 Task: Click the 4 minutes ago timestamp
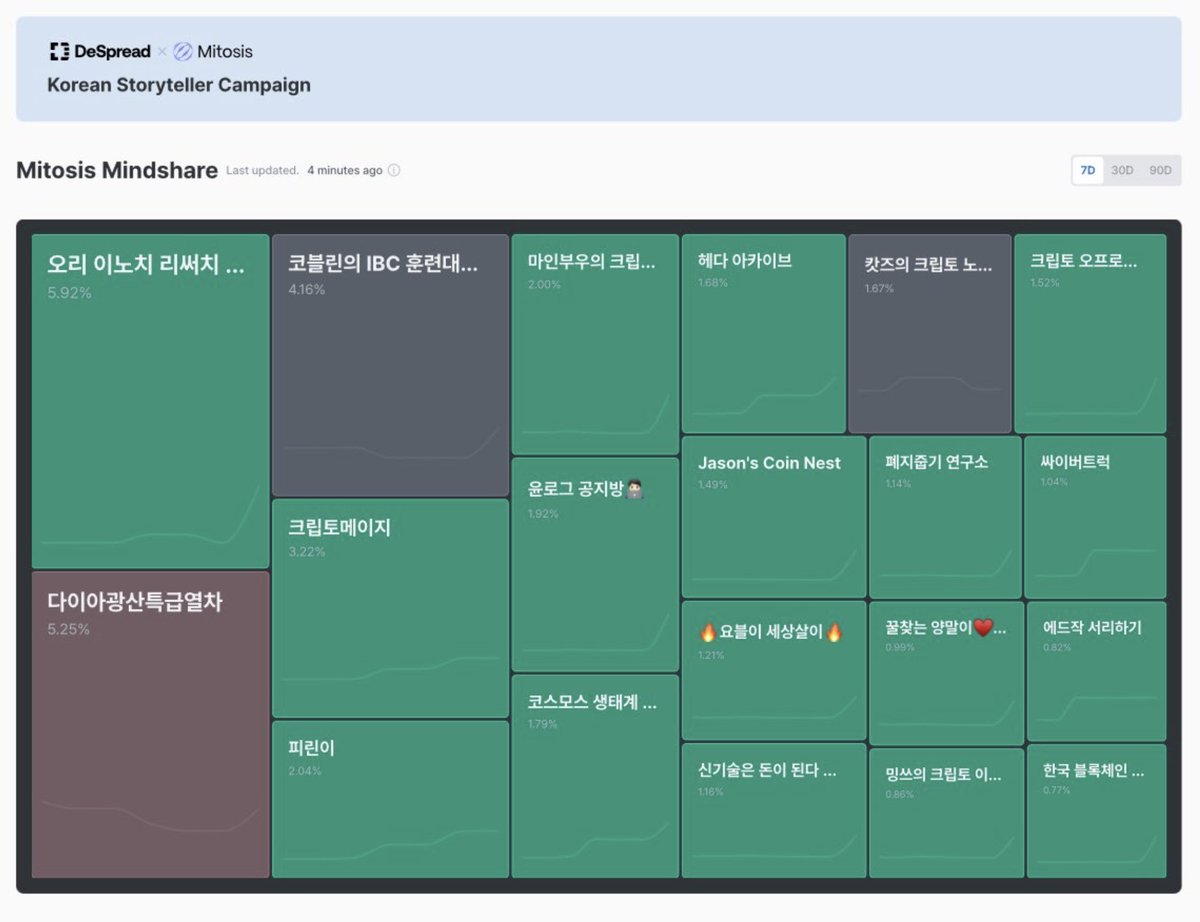point(344,170)
